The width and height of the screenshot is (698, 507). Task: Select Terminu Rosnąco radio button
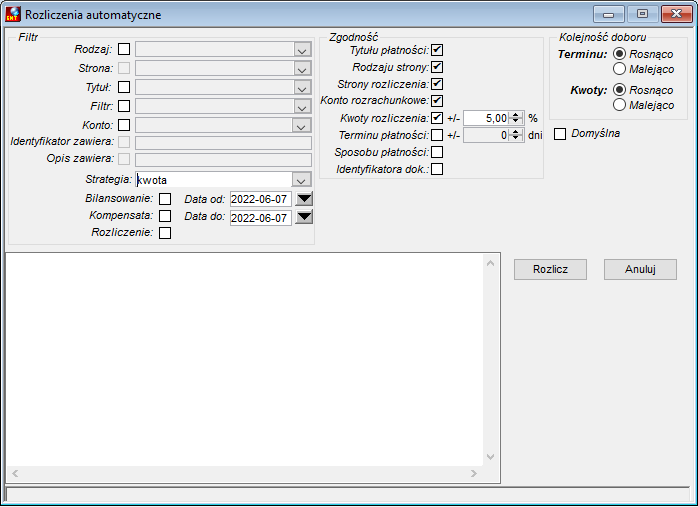(619, 54)
